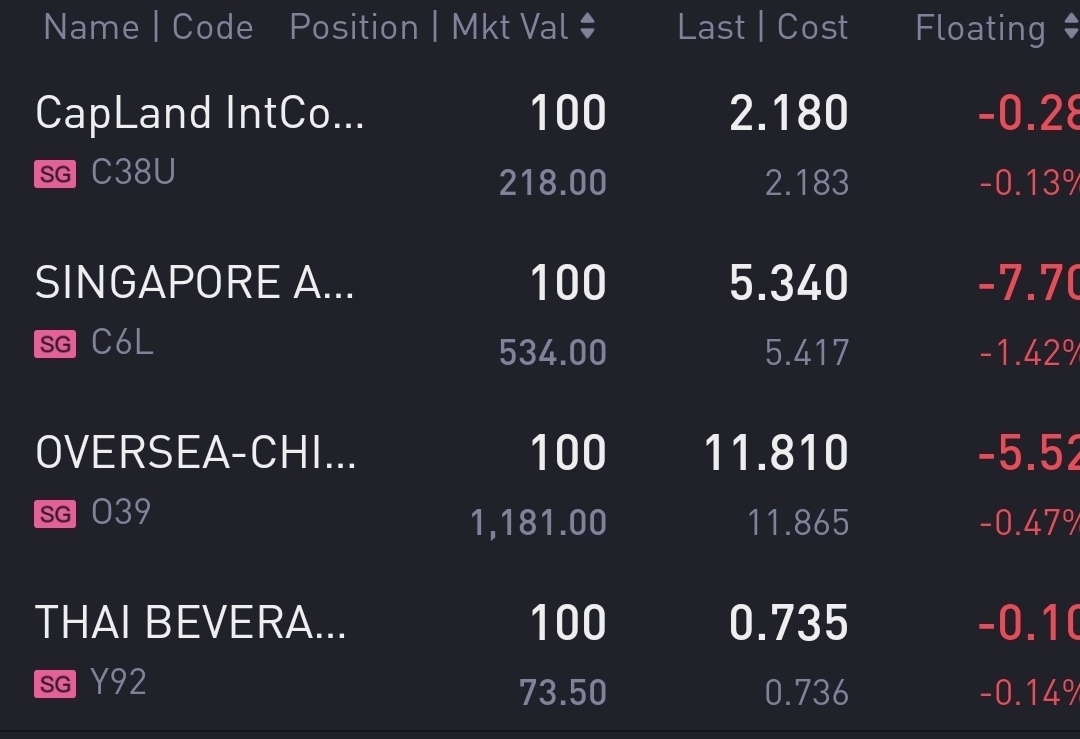Image resolution: width=1080 pixels, height=739 pixels.
Task: Click the C38U stock code
Action: pos(133,173)
